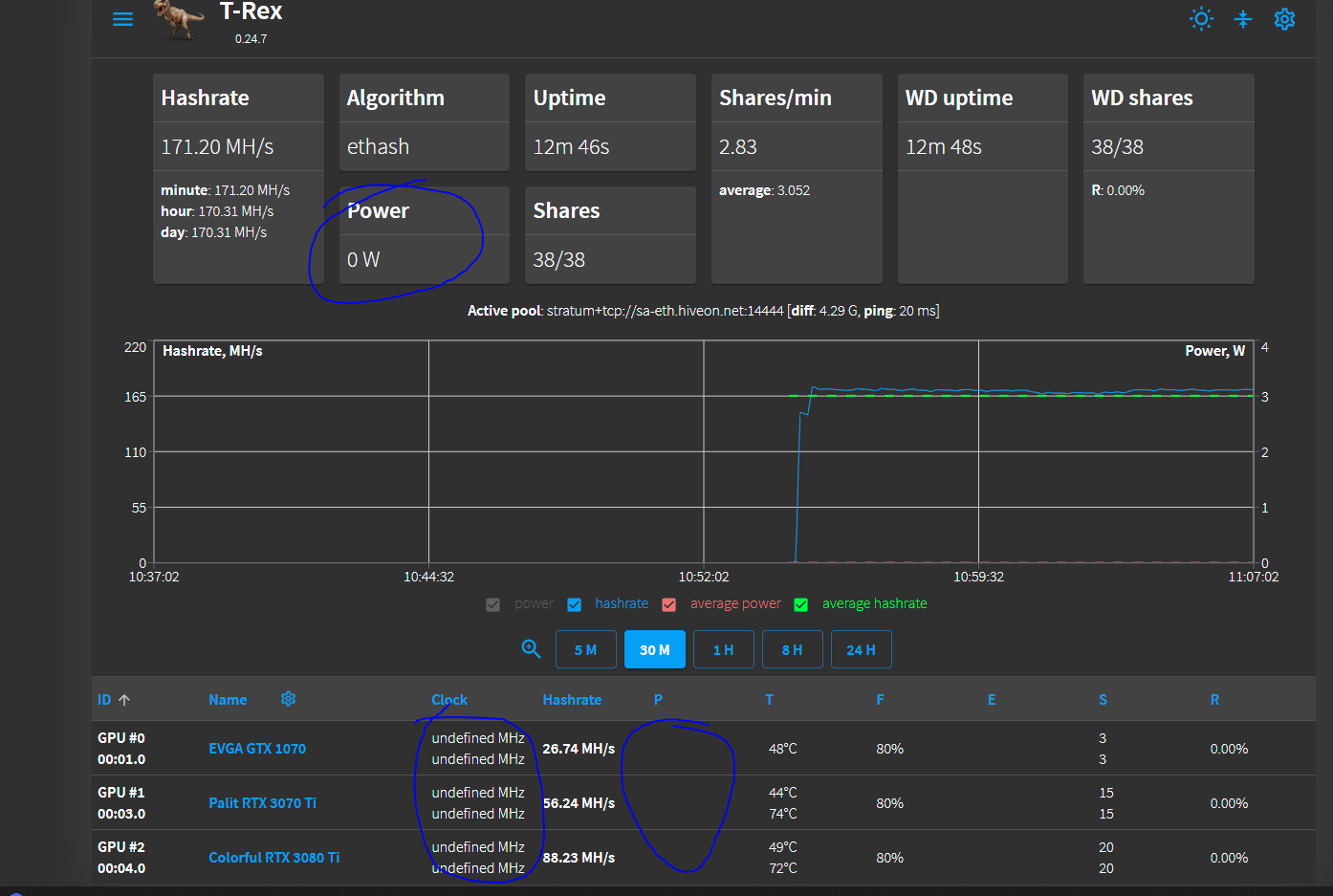Click the minute 171.20 MH/s line
1333x896 pixels.
pyautogui.click(x=225, y=190)
